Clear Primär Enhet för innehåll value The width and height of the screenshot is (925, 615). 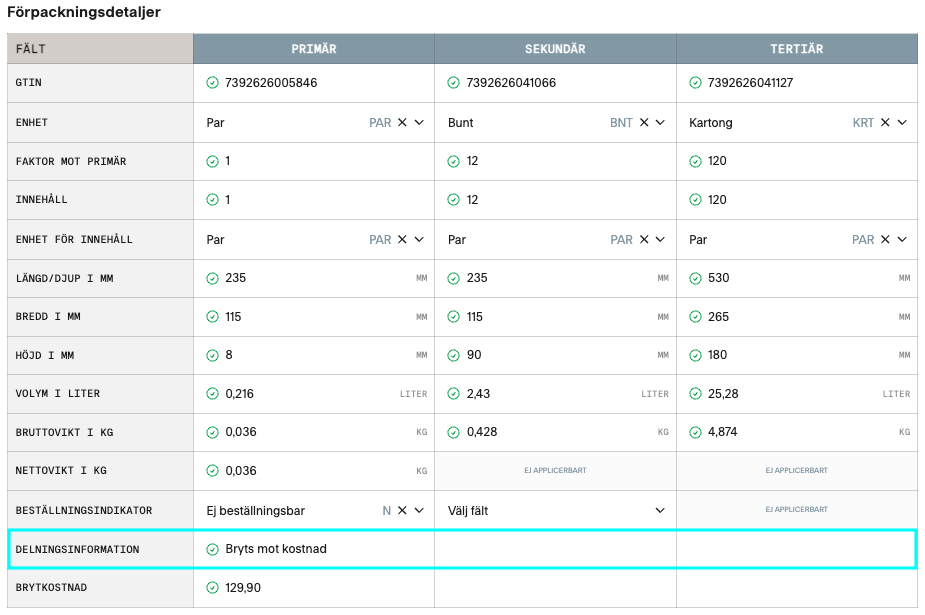[x=402, y=240]
